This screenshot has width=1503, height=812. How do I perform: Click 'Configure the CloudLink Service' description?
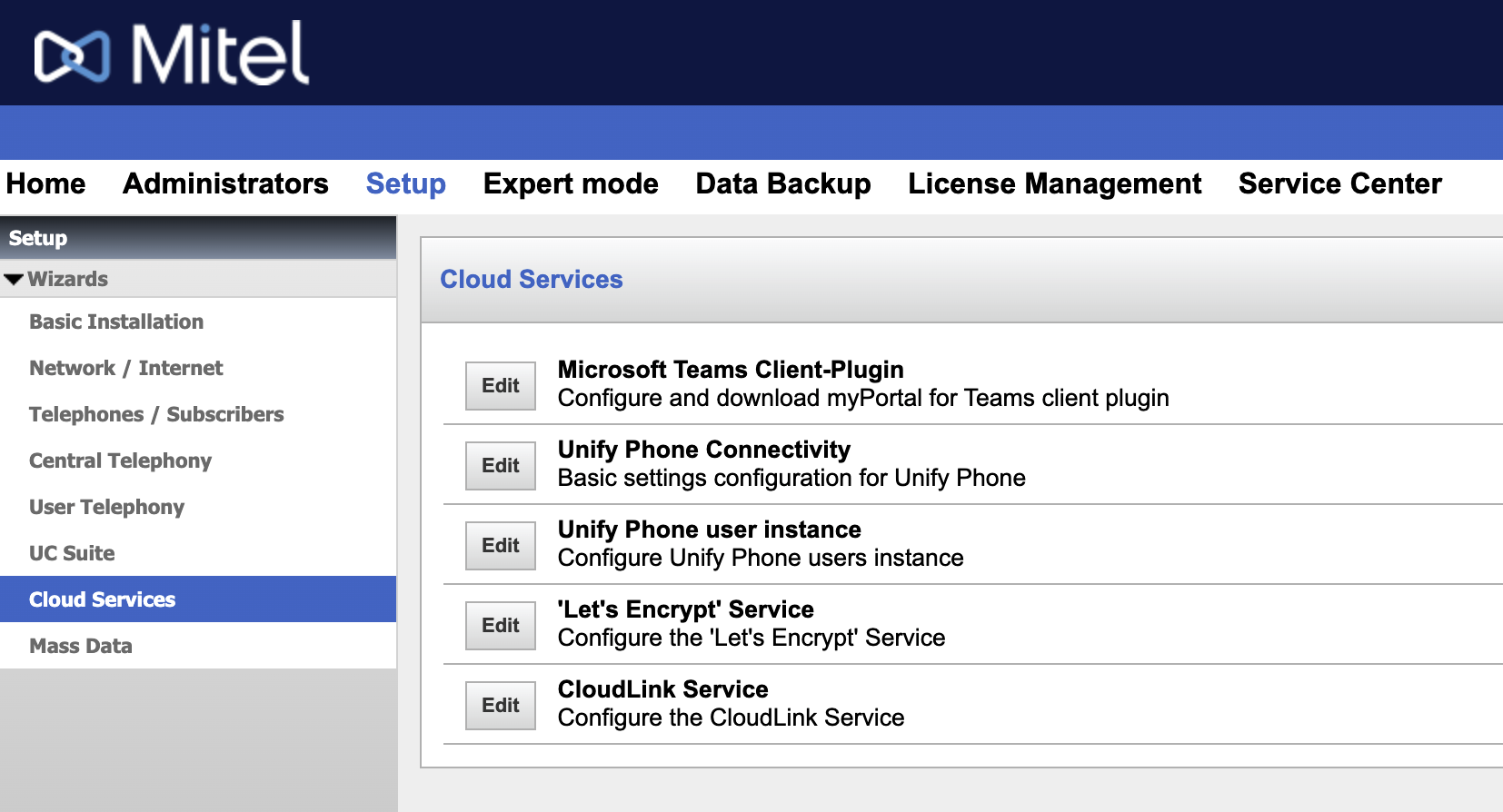[x=732, y=718]
